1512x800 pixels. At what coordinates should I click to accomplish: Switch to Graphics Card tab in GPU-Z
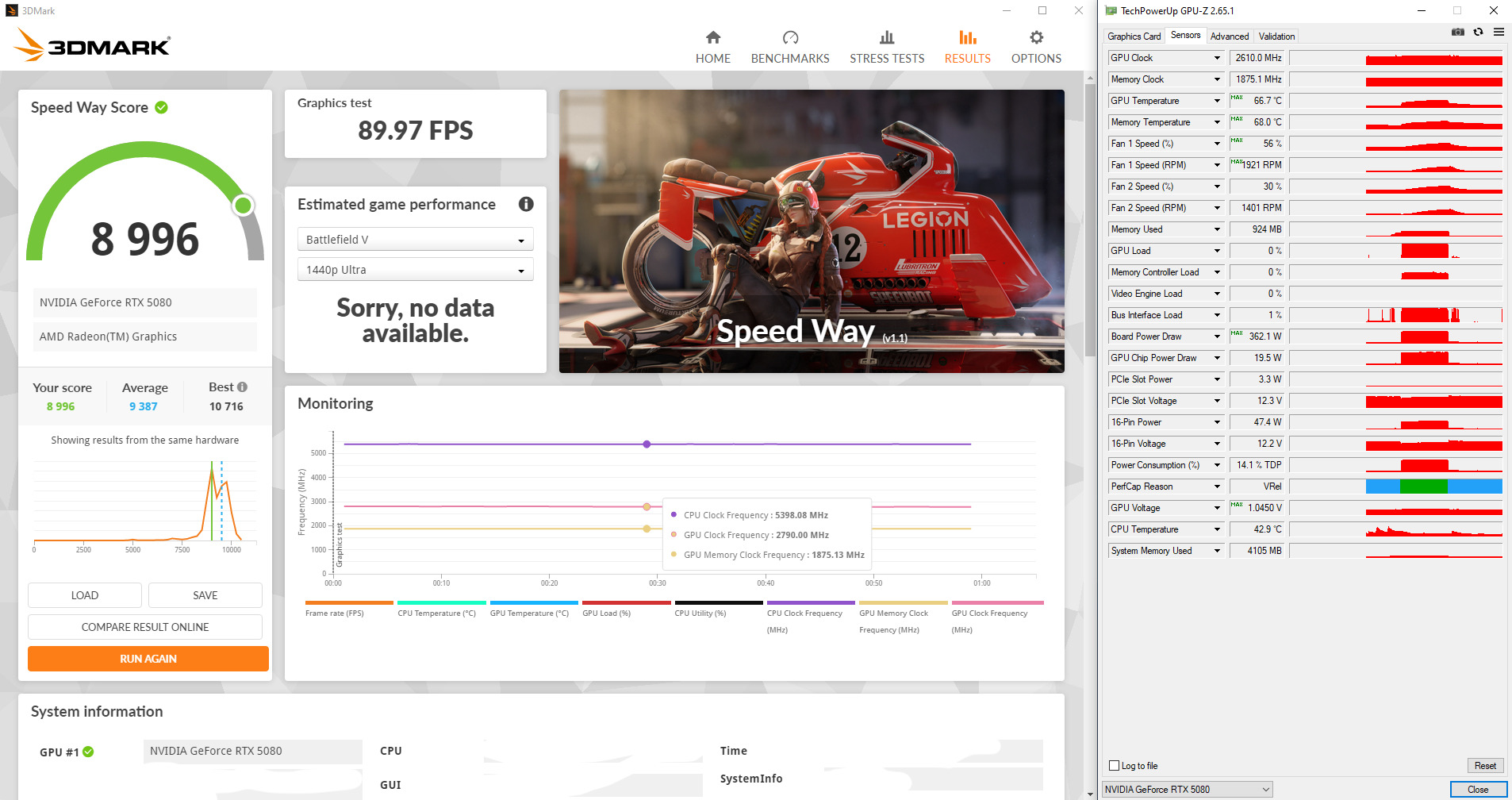pos(1134,37)
